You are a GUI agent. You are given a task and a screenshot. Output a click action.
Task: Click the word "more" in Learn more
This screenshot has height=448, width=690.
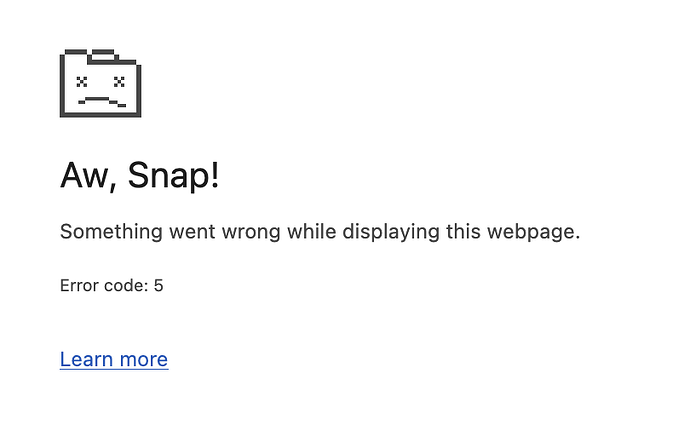[x=144, y=360]
